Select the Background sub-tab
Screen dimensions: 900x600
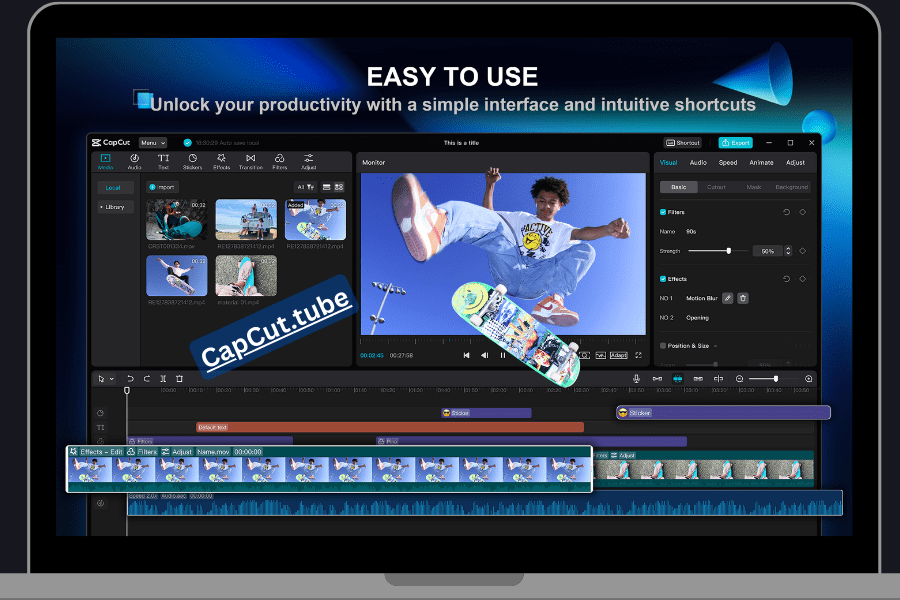792,187
